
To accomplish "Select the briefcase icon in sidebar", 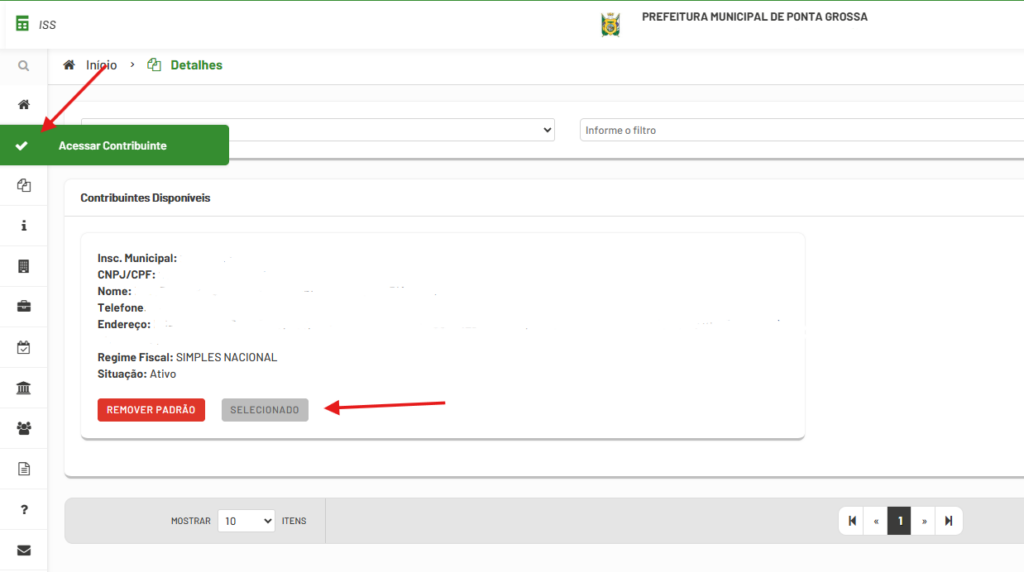I will tap(24, 307).
